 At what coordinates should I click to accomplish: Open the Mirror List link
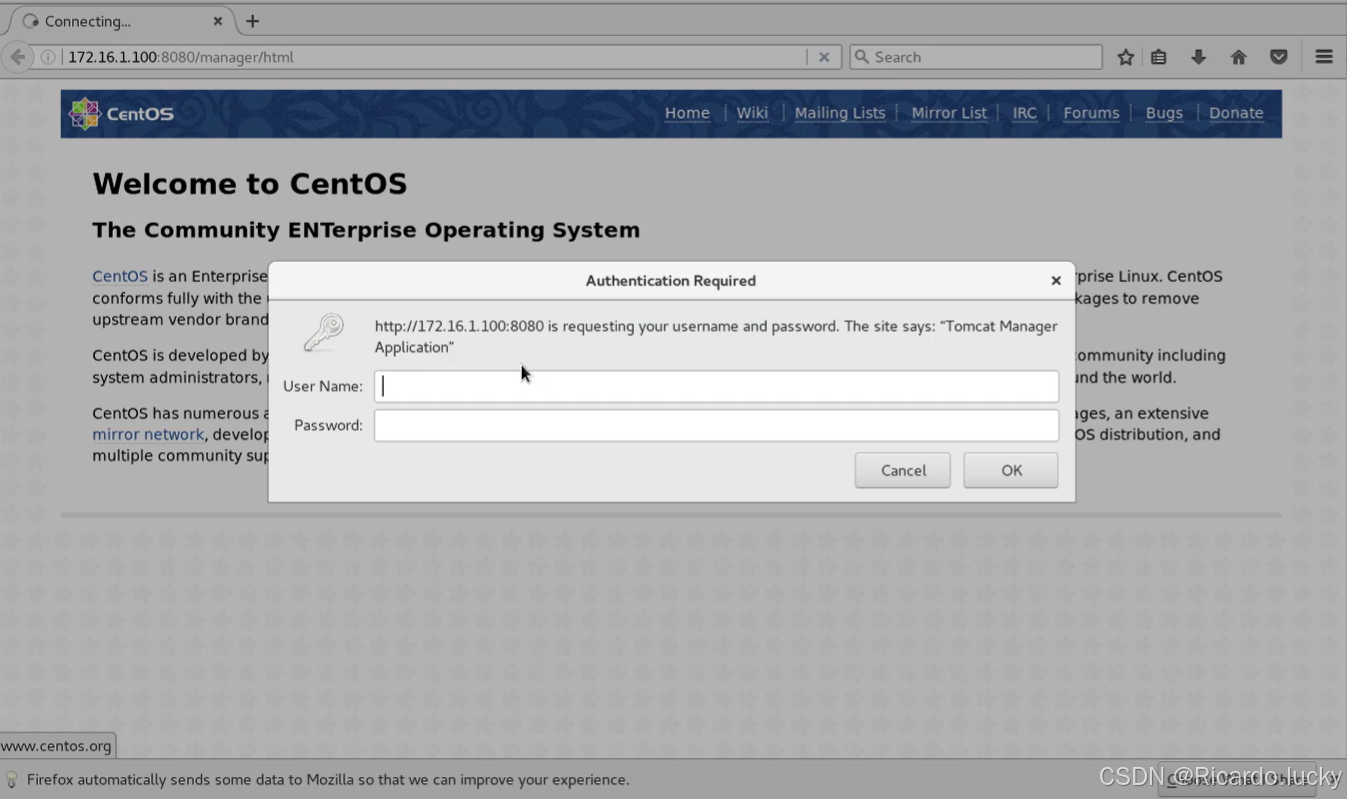949,113
